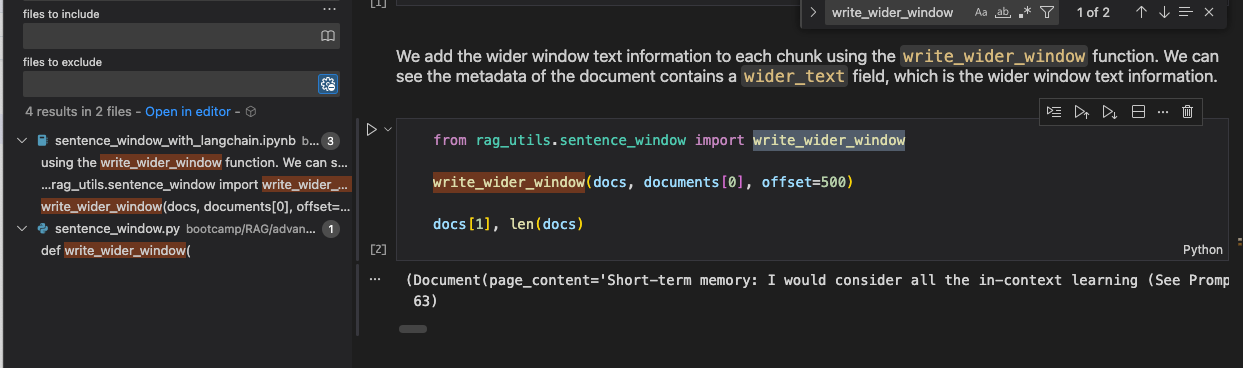The width and height of the screenshot is (1243, 368).
Task: Run cell by line in cell toolbar
Action: click(1054, 112)
